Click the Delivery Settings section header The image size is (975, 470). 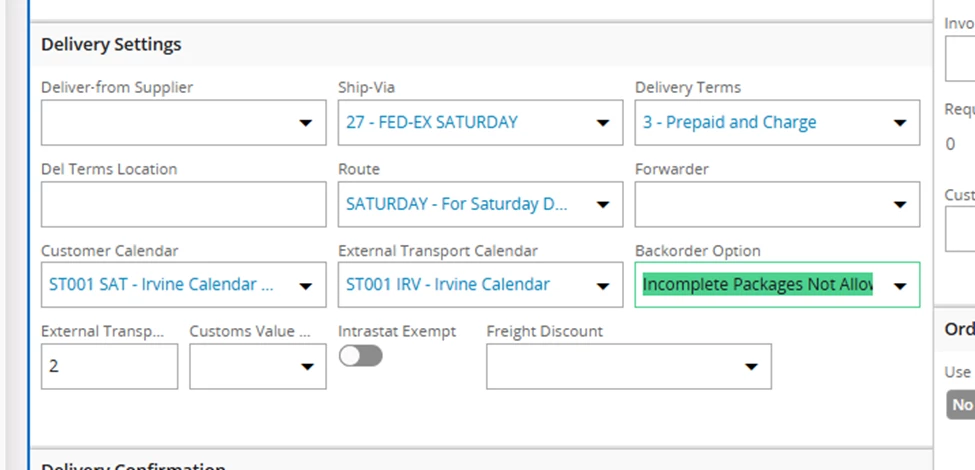[x=111, y=44]
